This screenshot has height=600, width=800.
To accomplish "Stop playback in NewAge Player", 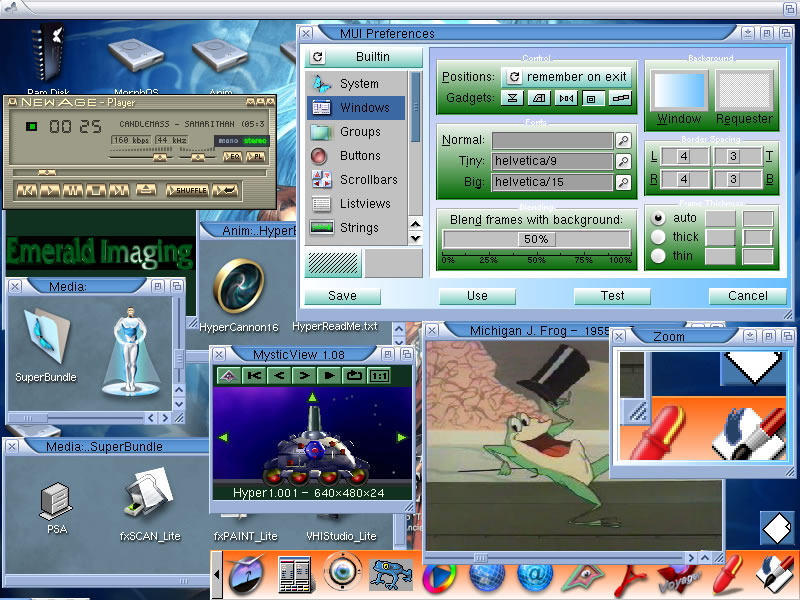I will tap(96, 191).
